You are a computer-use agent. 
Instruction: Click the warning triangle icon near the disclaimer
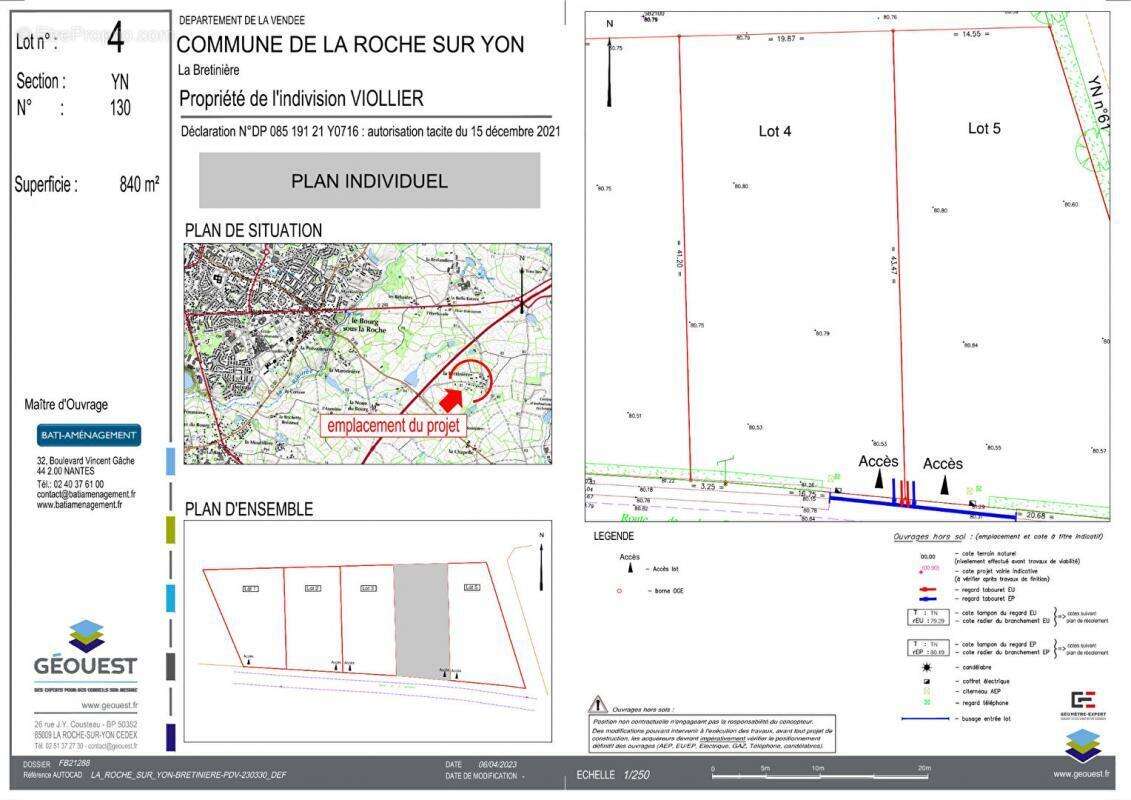pyautogui.click(x=598, y=704)
